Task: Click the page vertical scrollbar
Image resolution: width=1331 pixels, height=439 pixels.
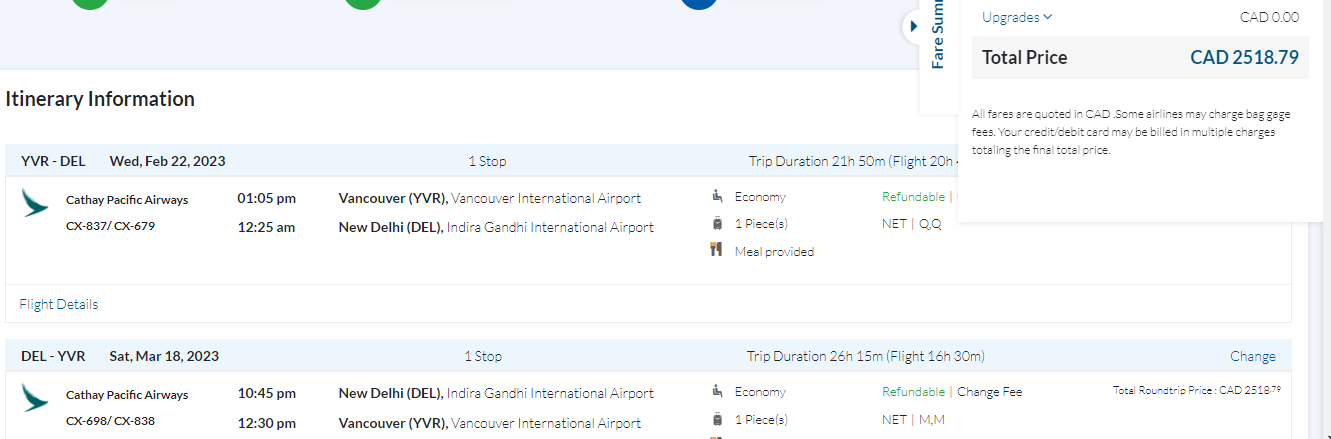Action: (1319, 300)
